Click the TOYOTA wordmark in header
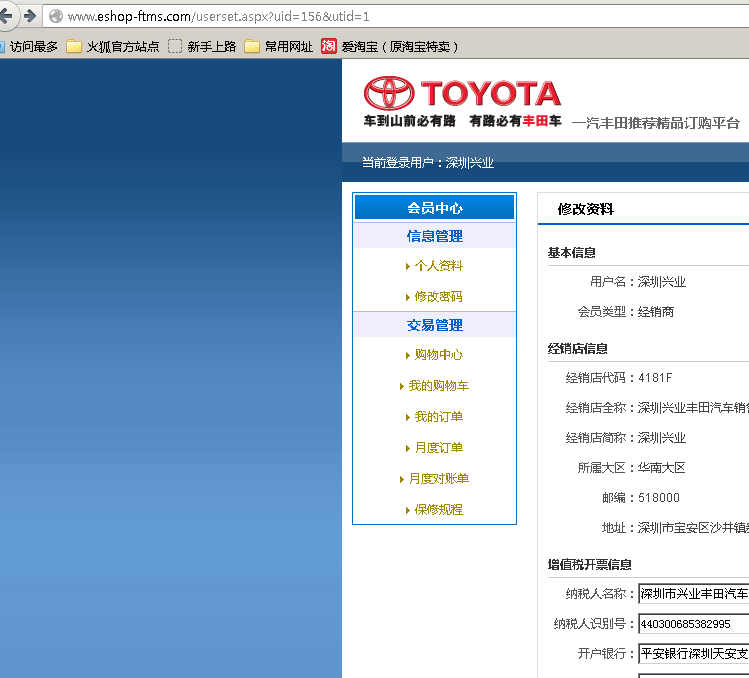Viewport: 749px width, 678px height. click(491, 93)
